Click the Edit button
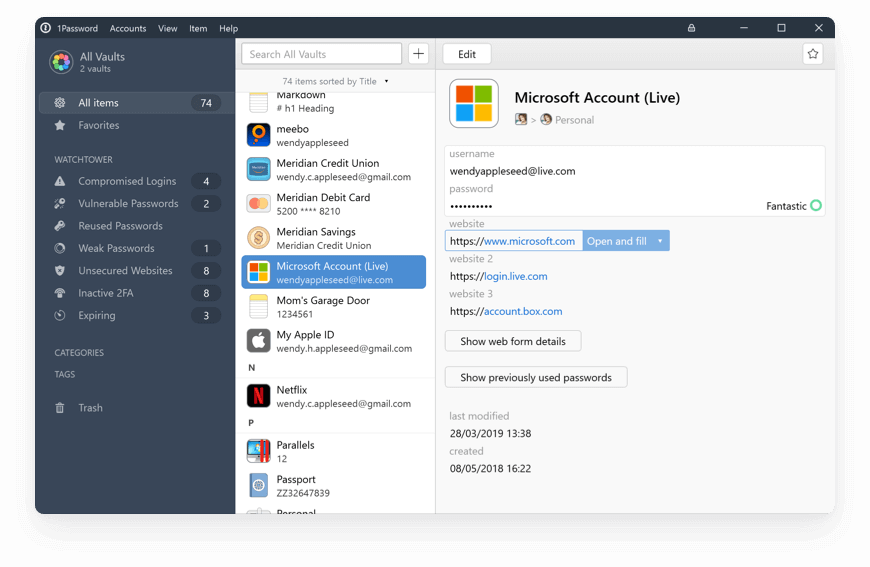This screenshot has height=567, width=870. 467,54
